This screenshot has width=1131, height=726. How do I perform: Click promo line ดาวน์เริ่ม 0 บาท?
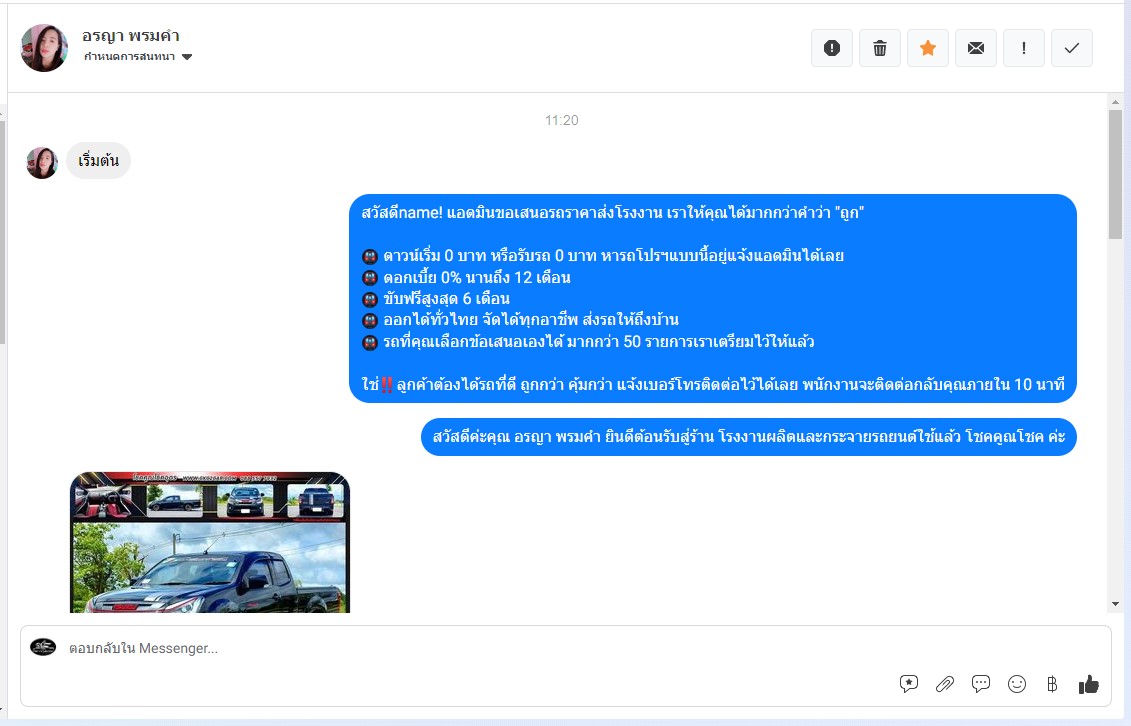point(602,256)
